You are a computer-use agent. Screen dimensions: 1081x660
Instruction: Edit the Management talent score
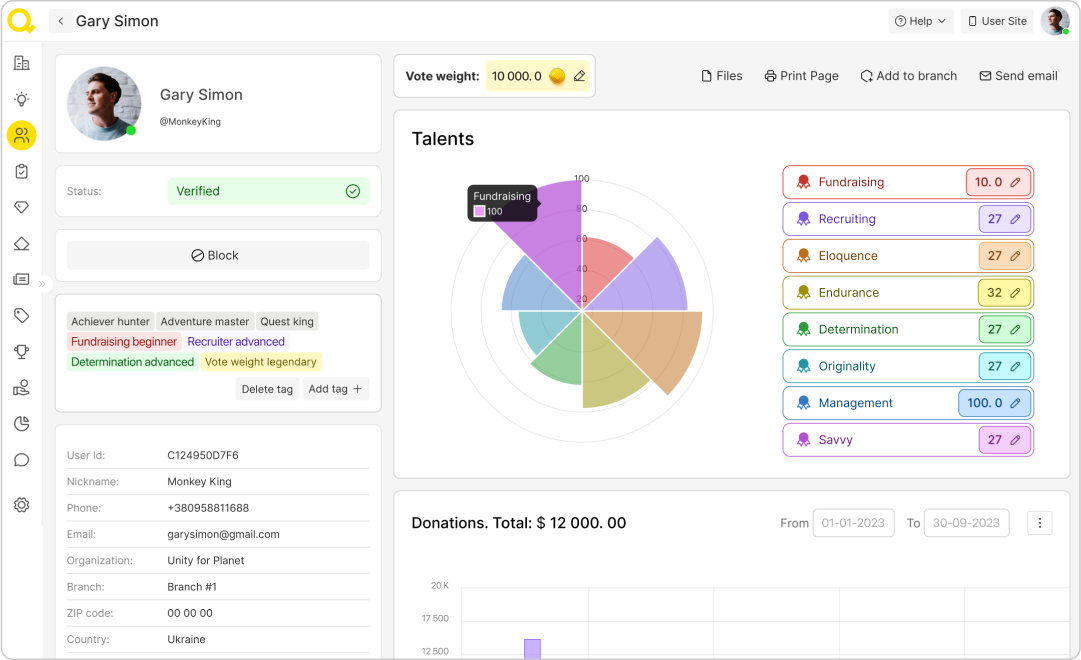coord(1015,403)
